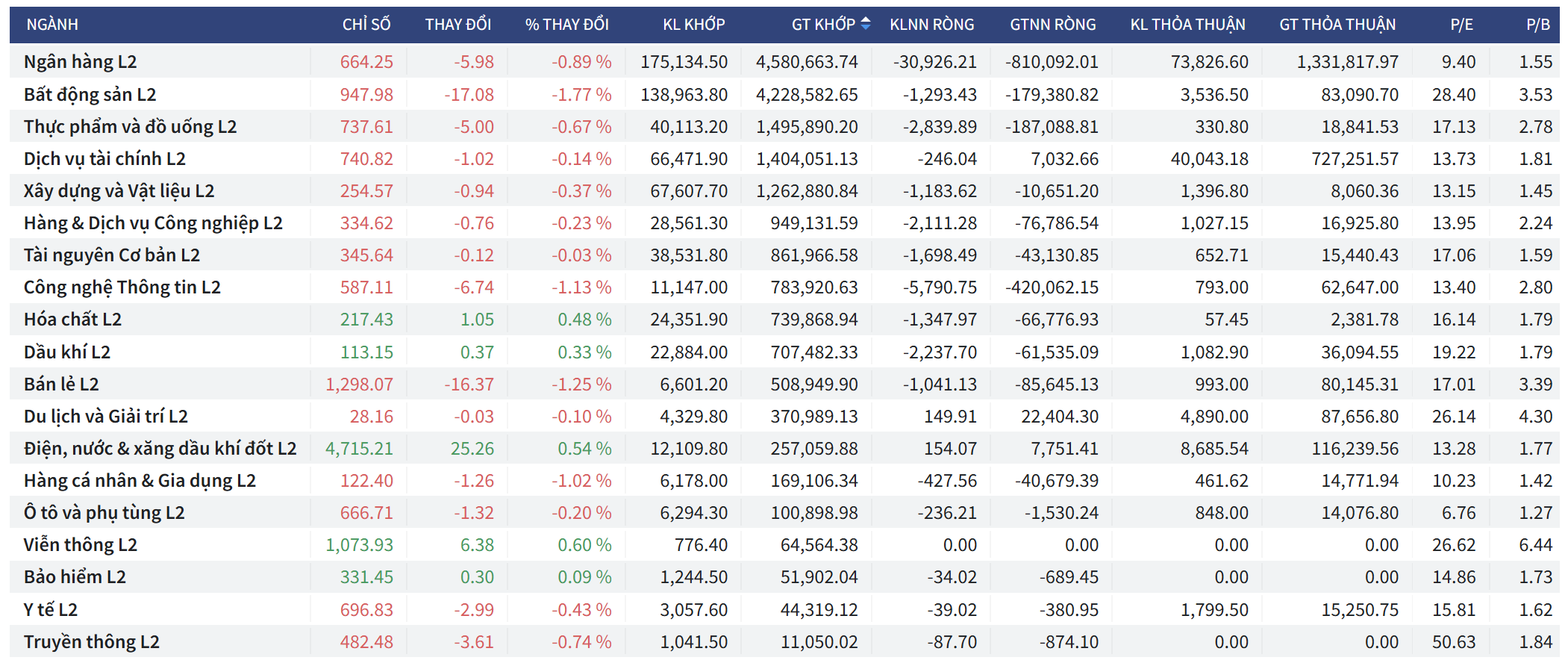Viewport: 1568px width, 666px height.
Task: Click the KL KHỚP column header
Action: point(693,25)
